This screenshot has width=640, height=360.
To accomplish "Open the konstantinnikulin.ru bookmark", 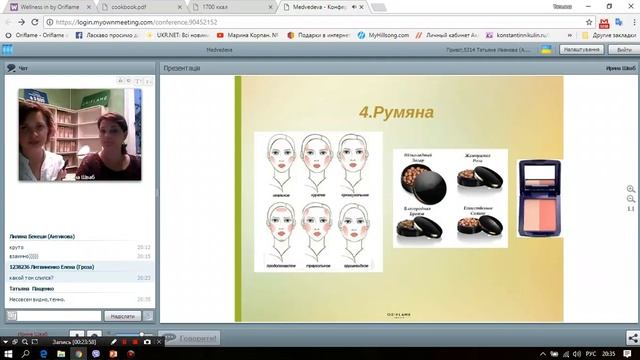I will coord(518,36).
